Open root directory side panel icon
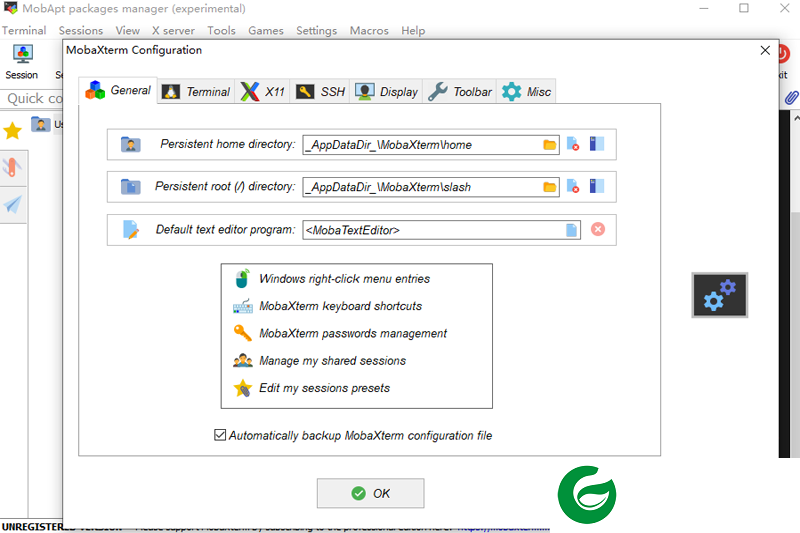The height and width of the screenshot is (533, 800). (x=596, y=186)
